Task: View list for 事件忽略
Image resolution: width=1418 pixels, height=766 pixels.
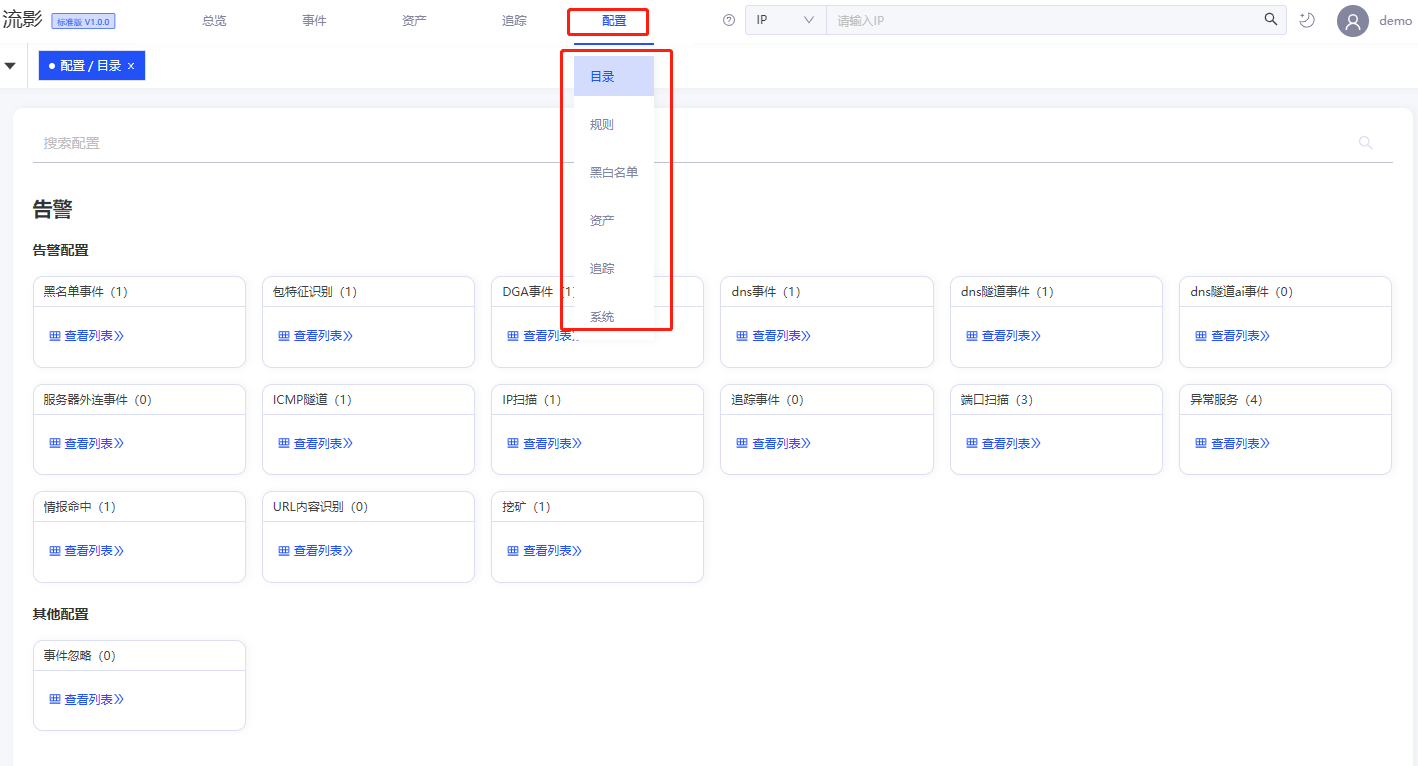Action: [x=86, y=699]
